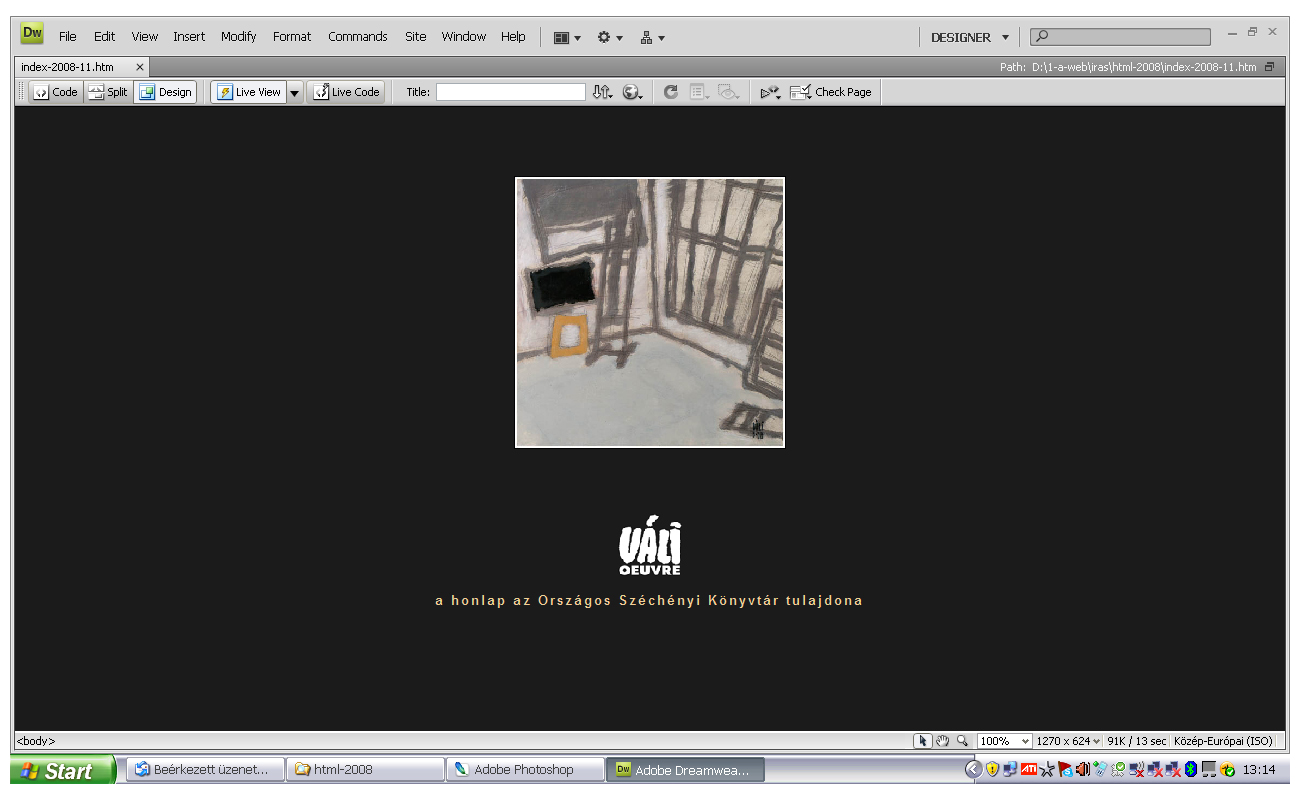Open the 1270 x 624 window size dropdown
This screenshot has width=1300, height=800.
1068,741
